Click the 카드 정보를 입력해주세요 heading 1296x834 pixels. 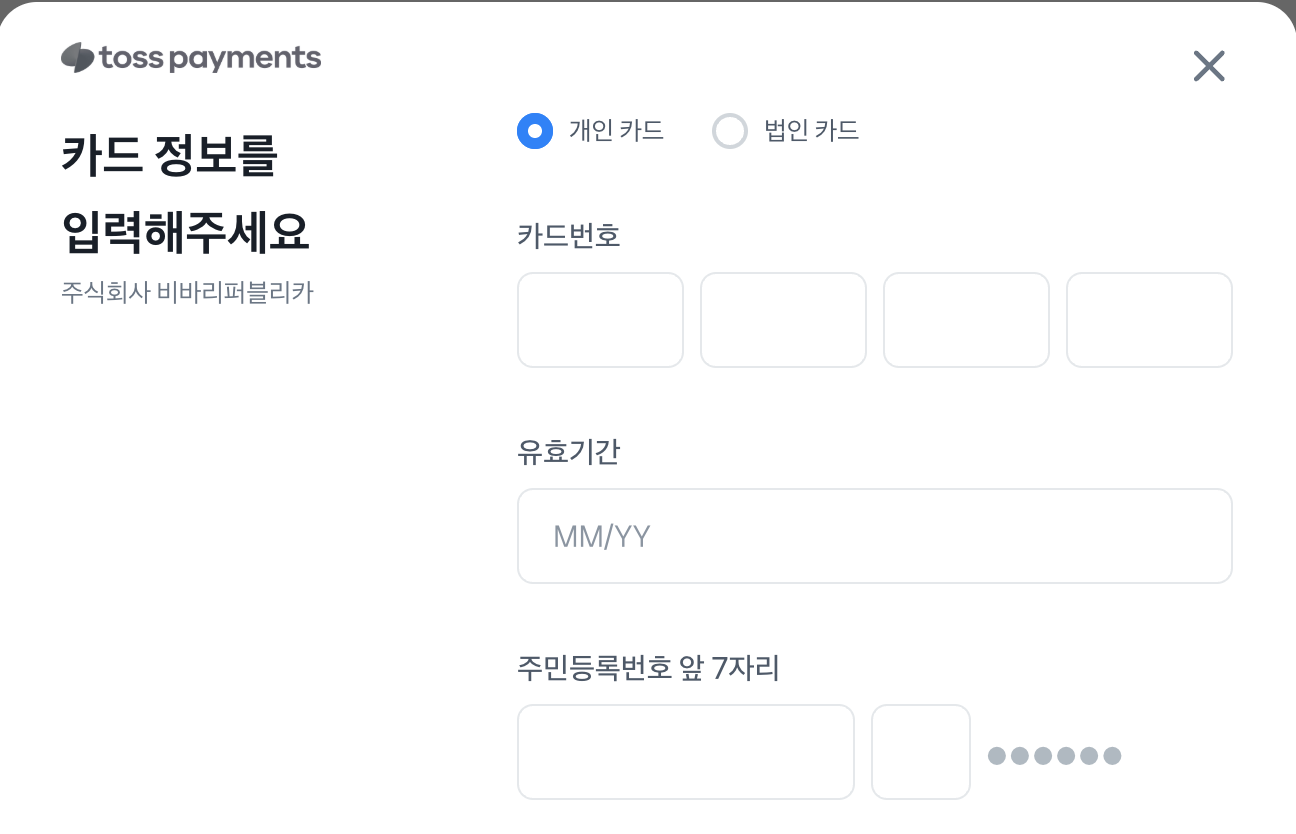[x=185, y=194]
